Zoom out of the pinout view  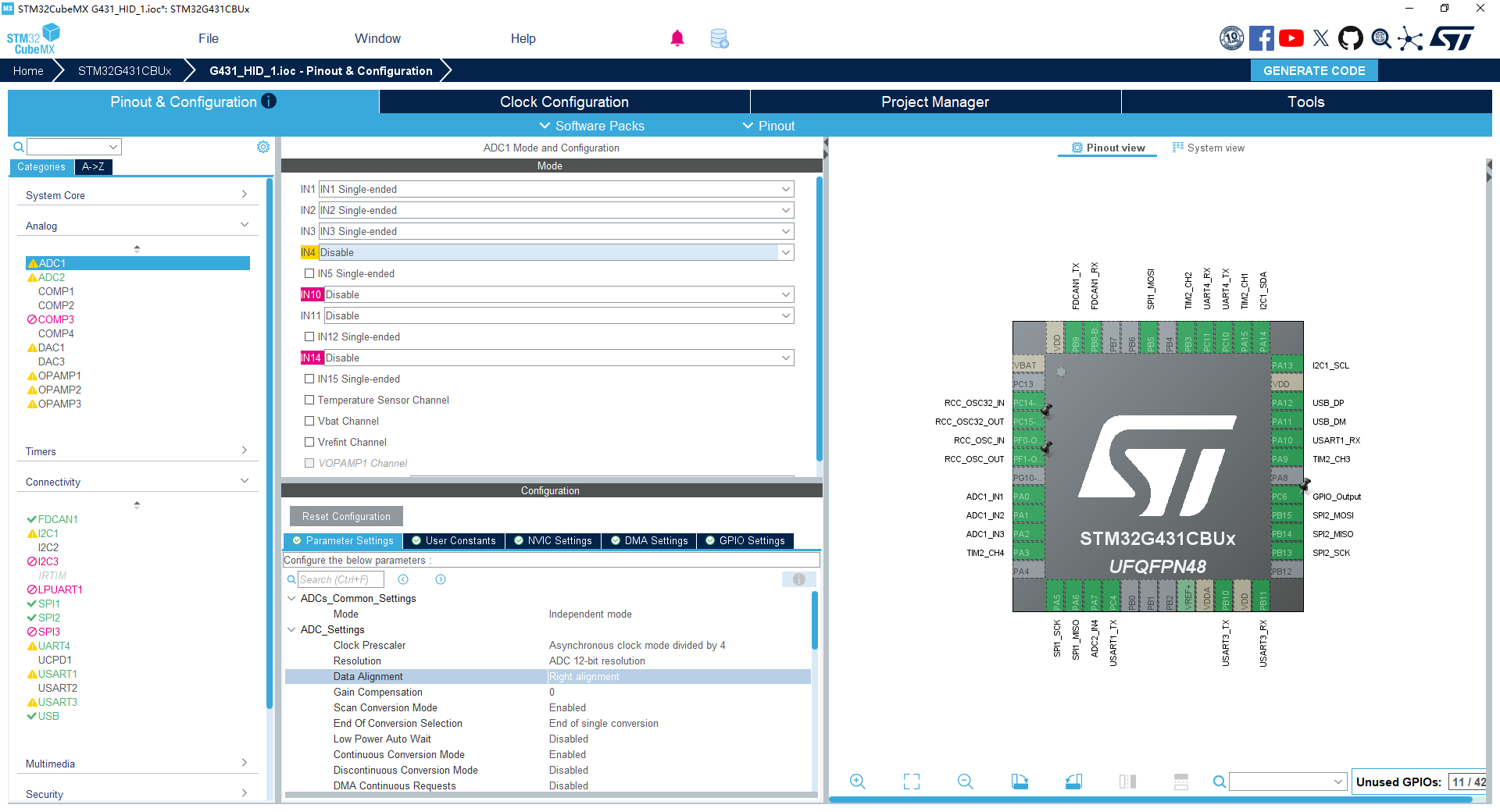pos(966,782)
